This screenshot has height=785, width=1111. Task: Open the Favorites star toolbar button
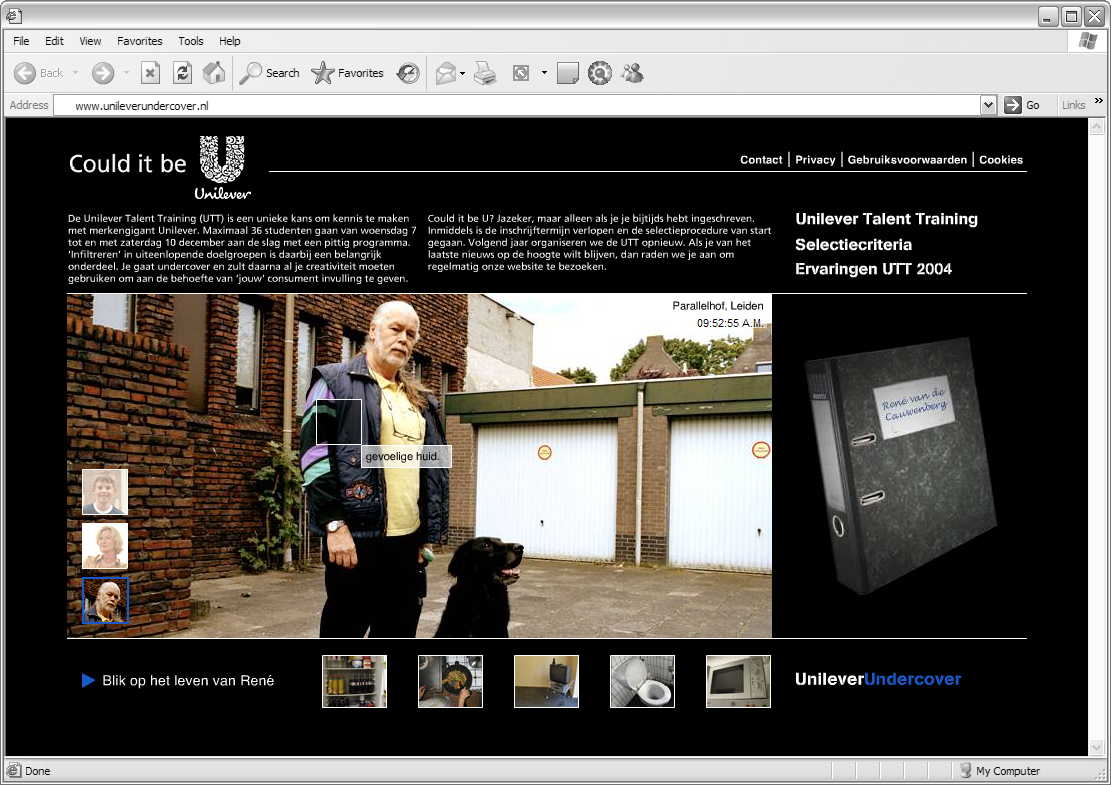point(347,73)
